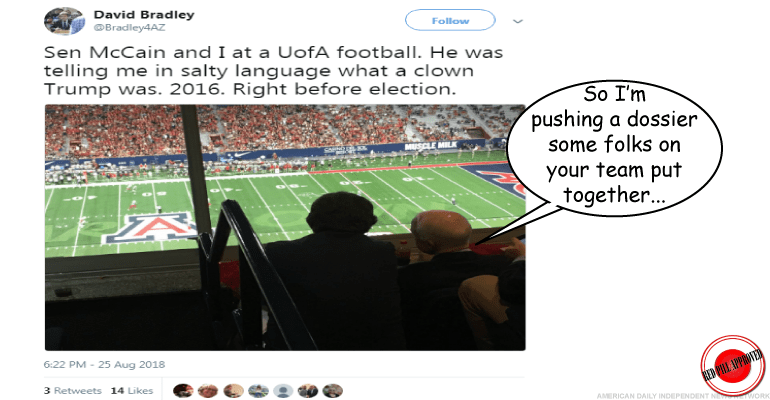Open the fourth liker avatar
The width and height of the screenshot is (770, 400).
tap(258, 391)
